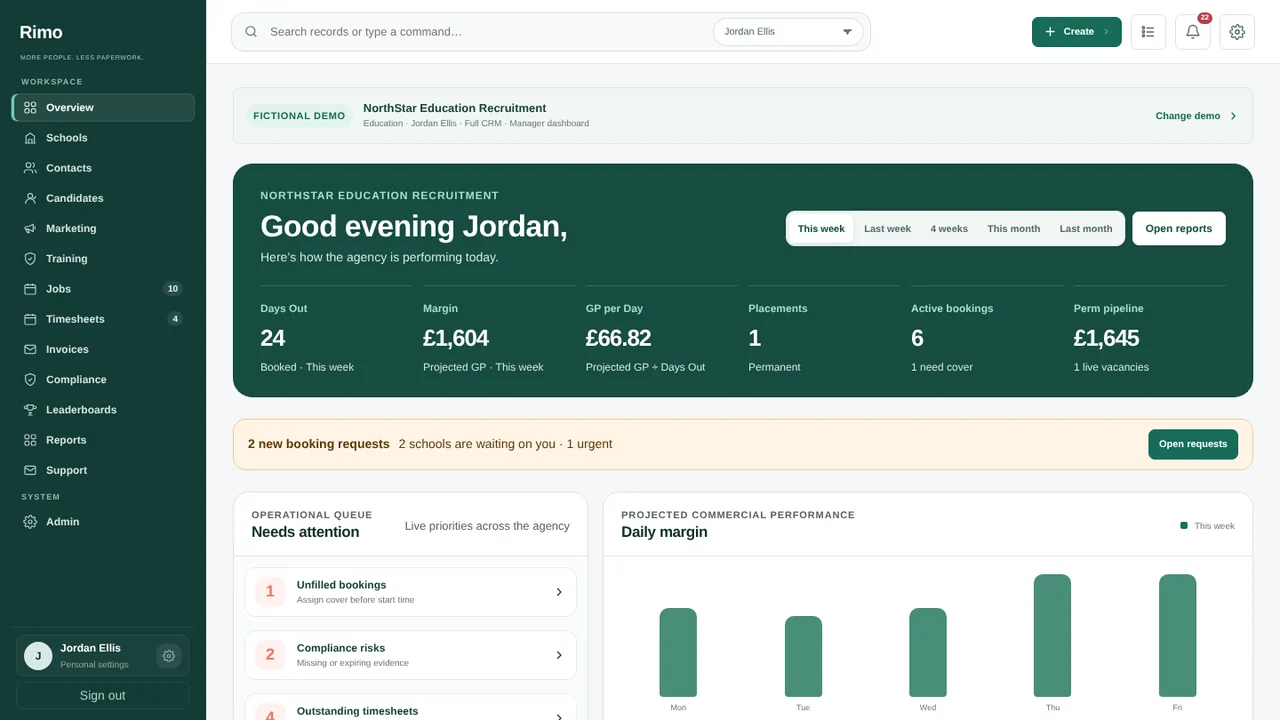Select This week period
1280x720 pixels.
[x=821, y=229]
